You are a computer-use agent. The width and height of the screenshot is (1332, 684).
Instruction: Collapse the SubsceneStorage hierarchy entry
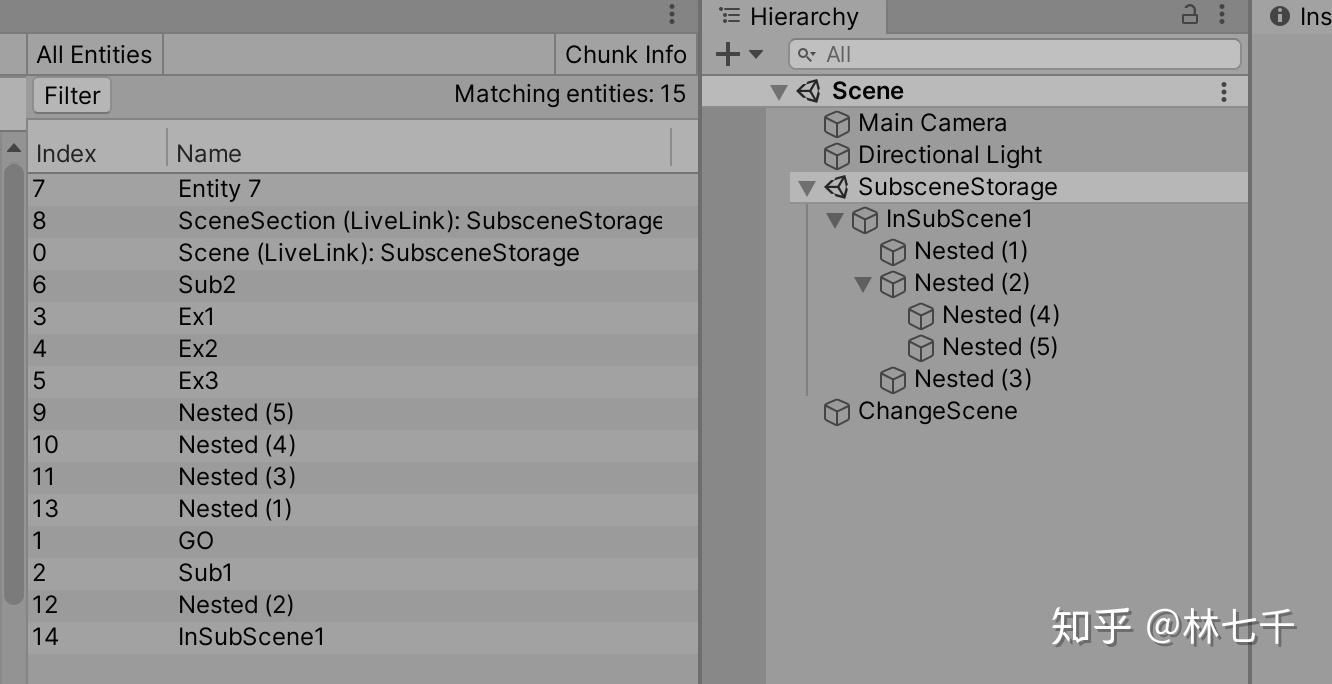point(807,187)
